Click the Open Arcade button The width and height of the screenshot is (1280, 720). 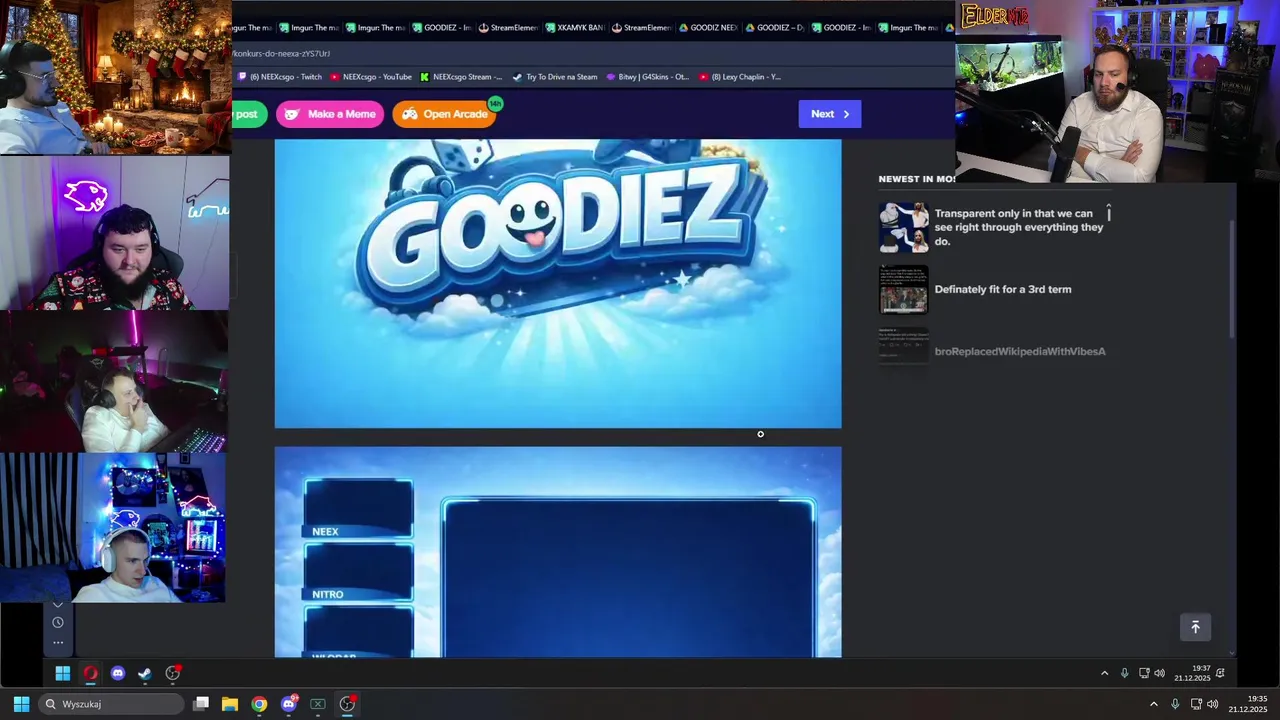(x=445, y=114)
